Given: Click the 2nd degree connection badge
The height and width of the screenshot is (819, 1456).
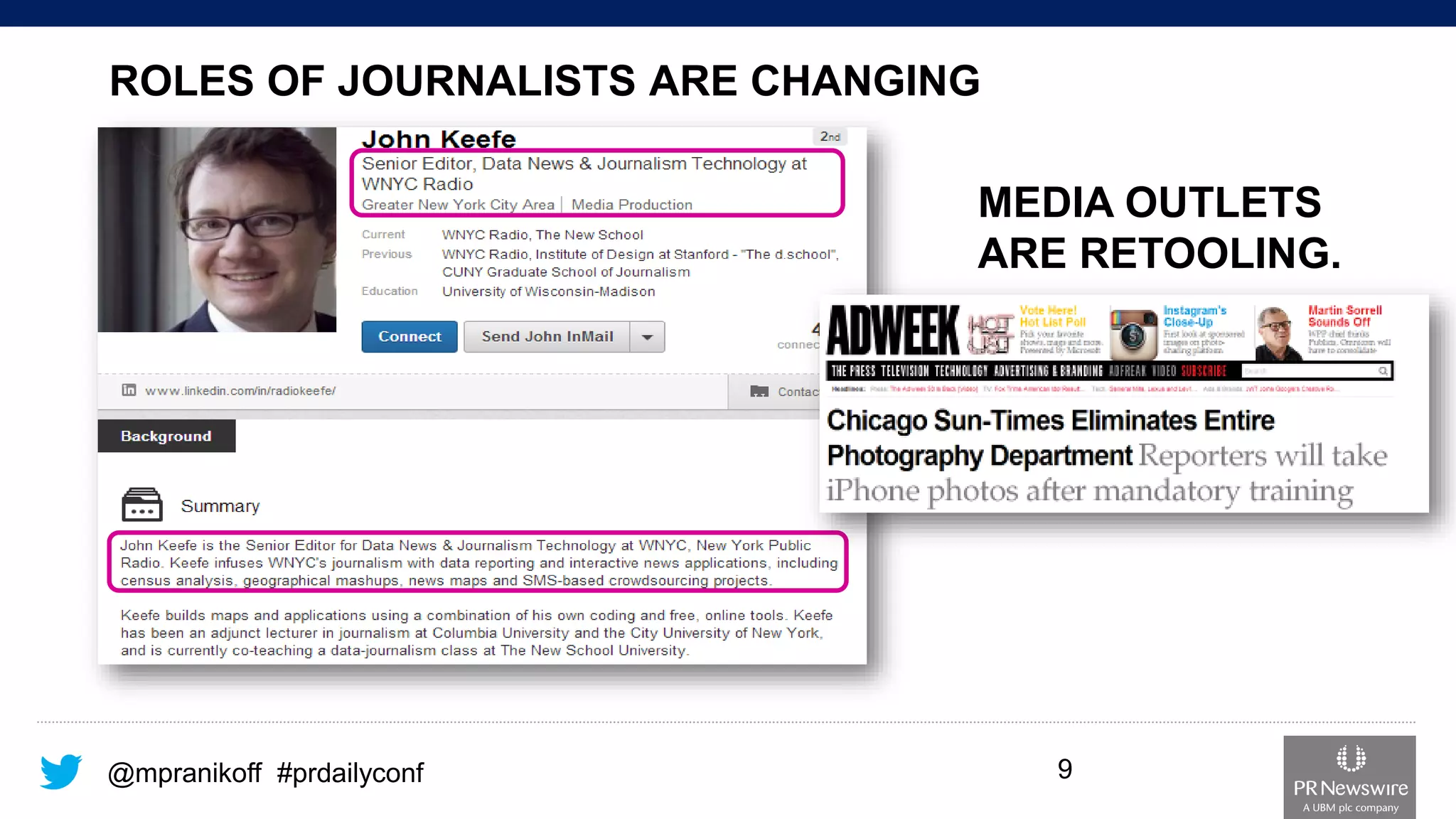Looking at the screenshot, I should (830, 136).
